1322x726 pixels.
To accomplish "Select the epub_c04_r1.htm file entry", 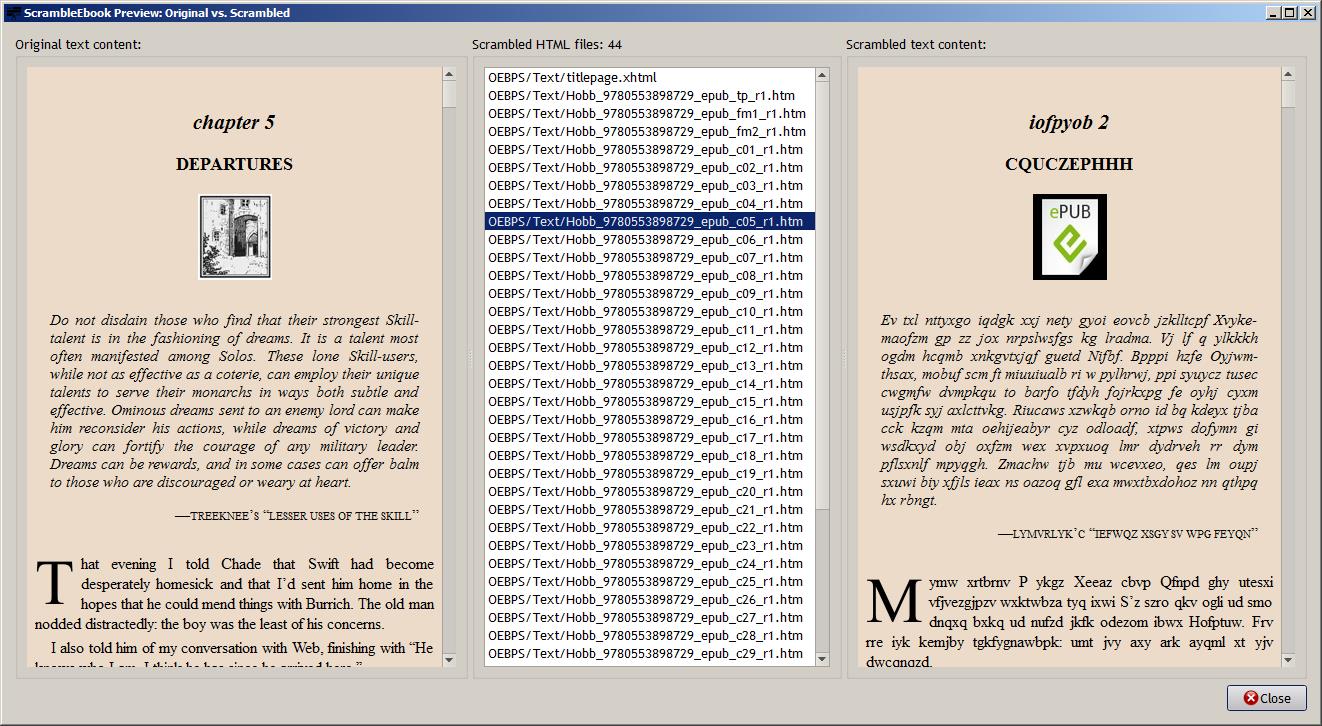I will click(650, 203).
